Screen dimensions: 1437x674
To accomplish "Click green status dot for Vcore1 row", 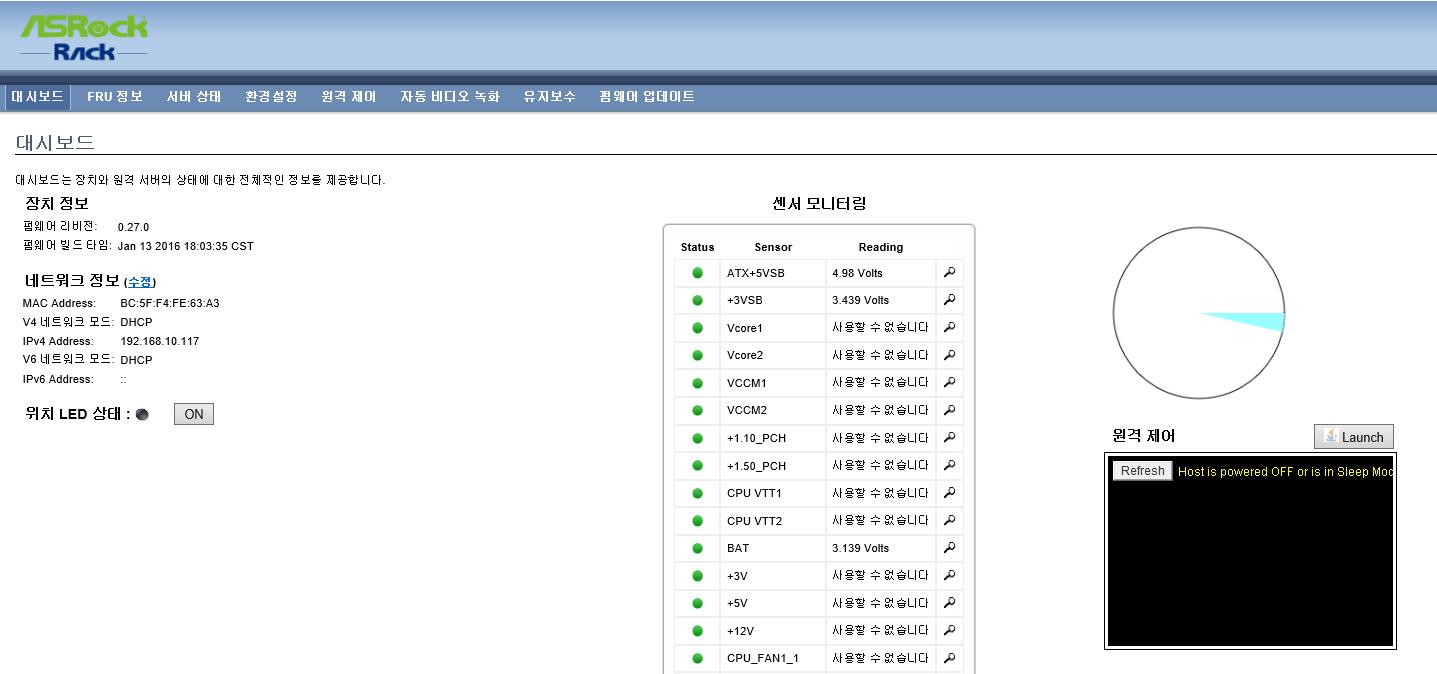I will coord(697,328).
